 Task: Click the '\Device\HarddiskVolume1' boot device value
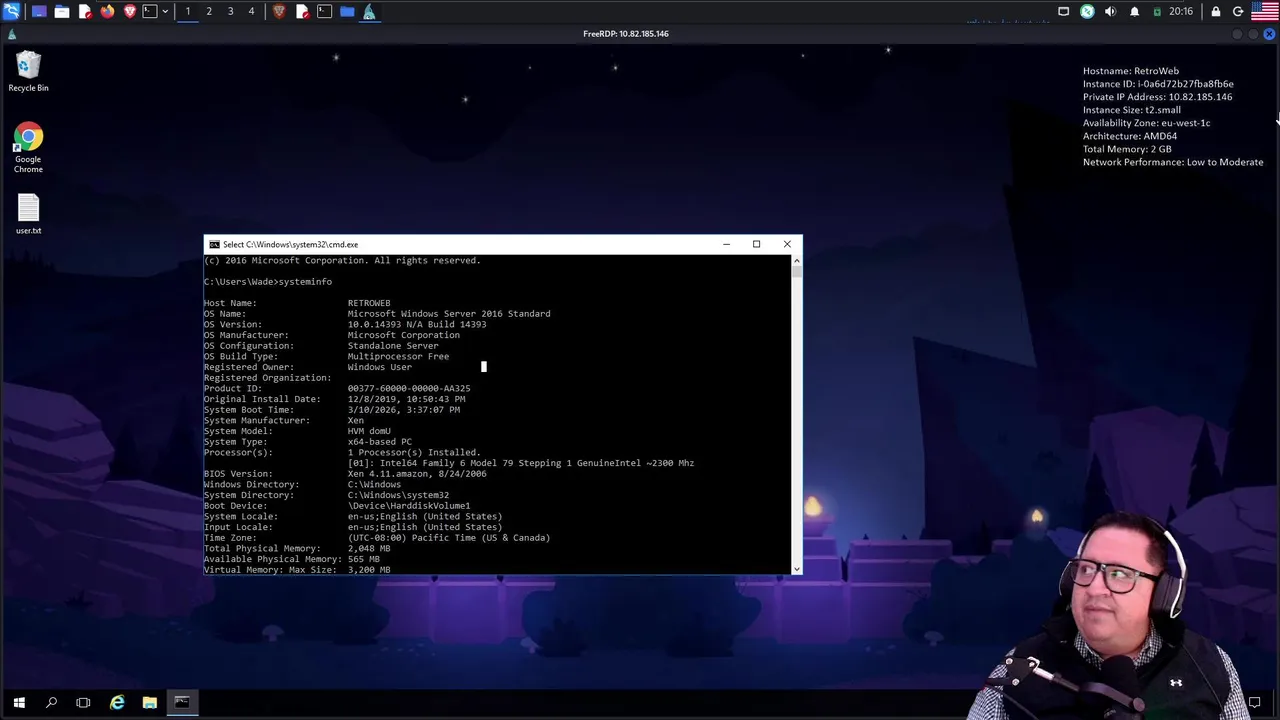click(x=409, y=506)
